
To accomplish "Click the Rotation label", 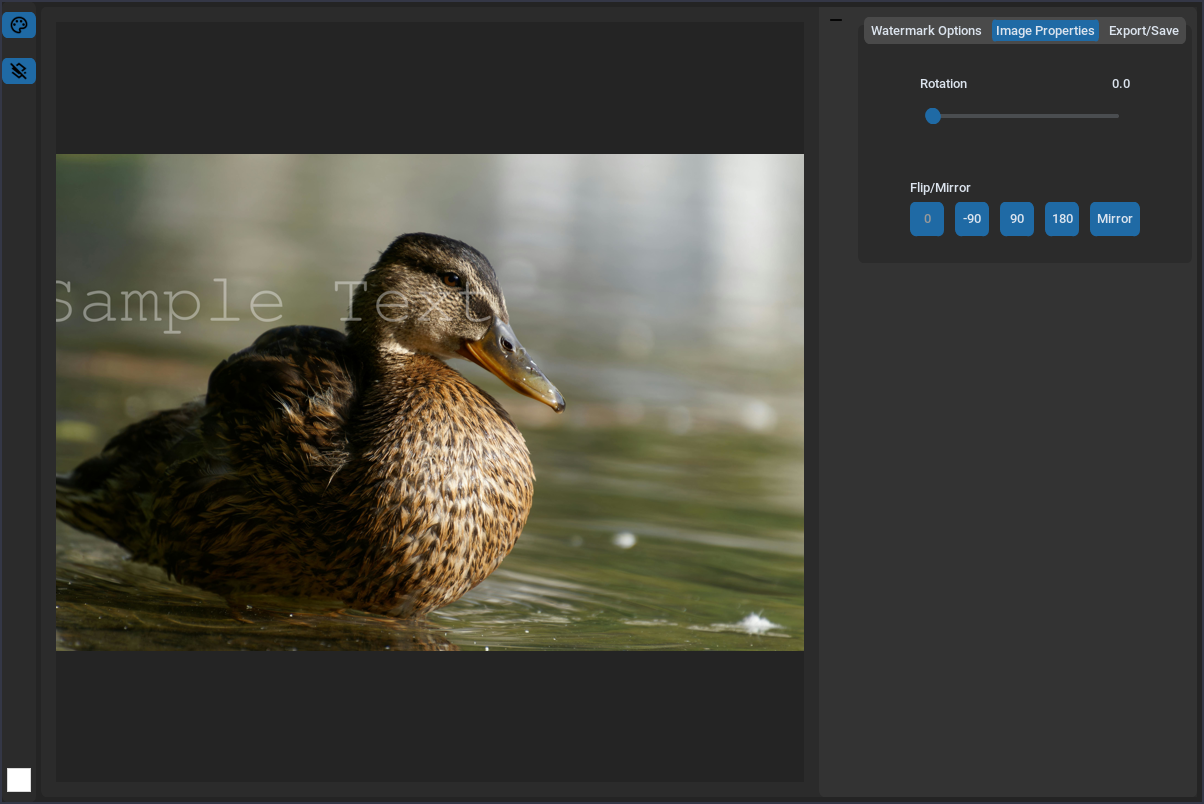I will click(x=943, y=84).
